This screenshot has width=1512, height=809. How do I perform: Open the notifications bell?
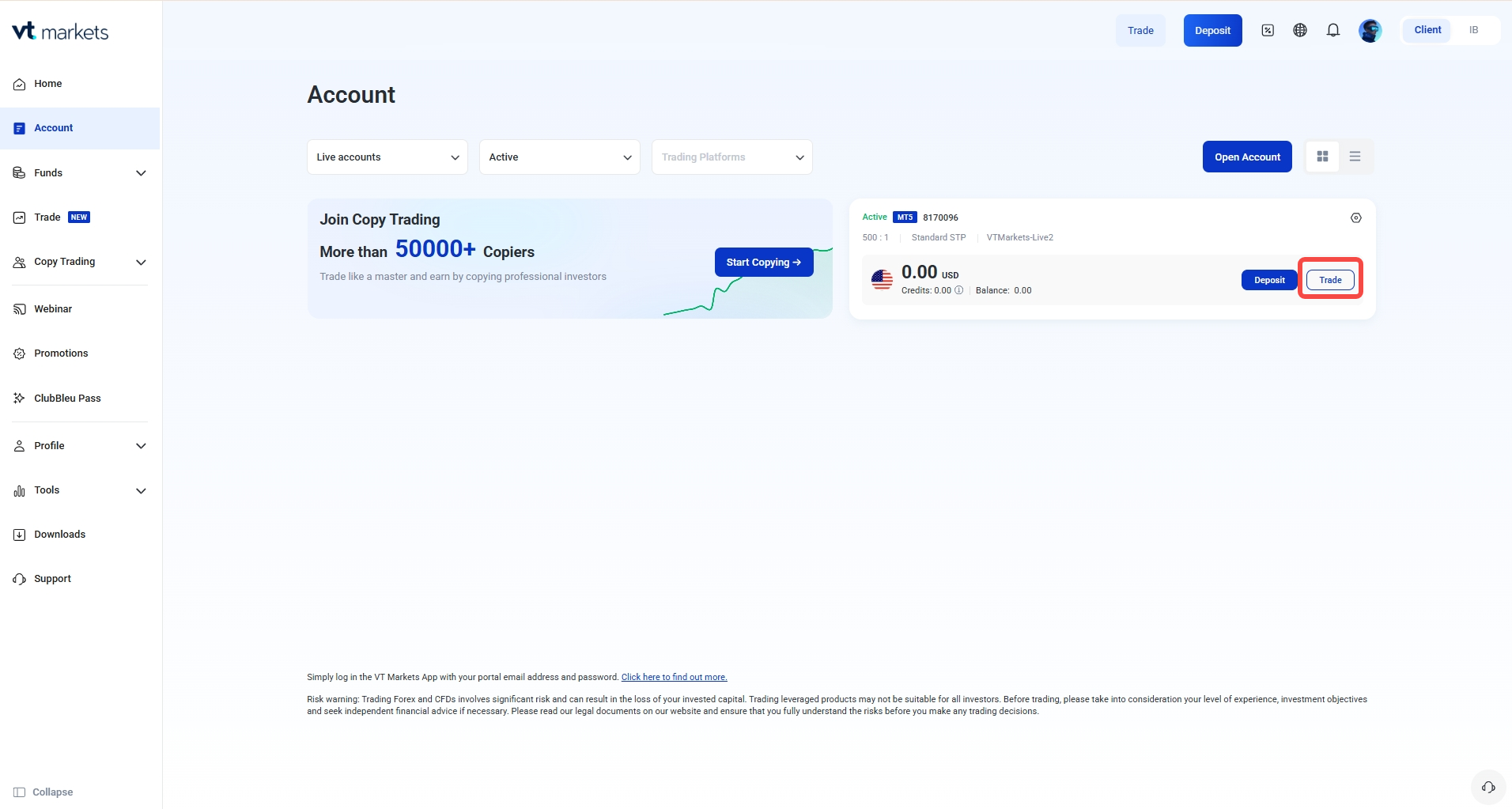tap(1333, 31)
